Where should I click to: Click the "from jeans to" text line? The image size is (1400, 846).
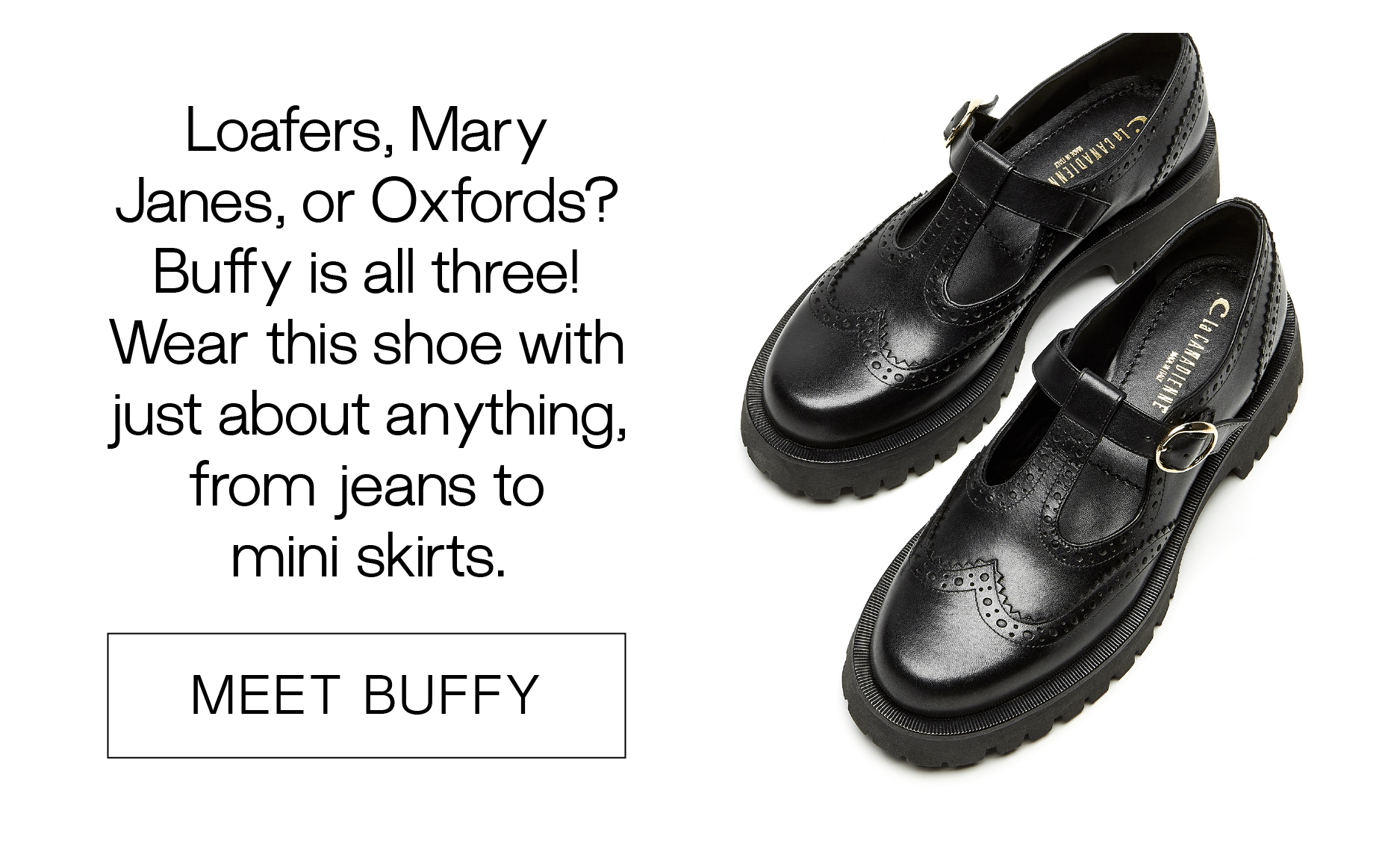[x=367, y=485]
